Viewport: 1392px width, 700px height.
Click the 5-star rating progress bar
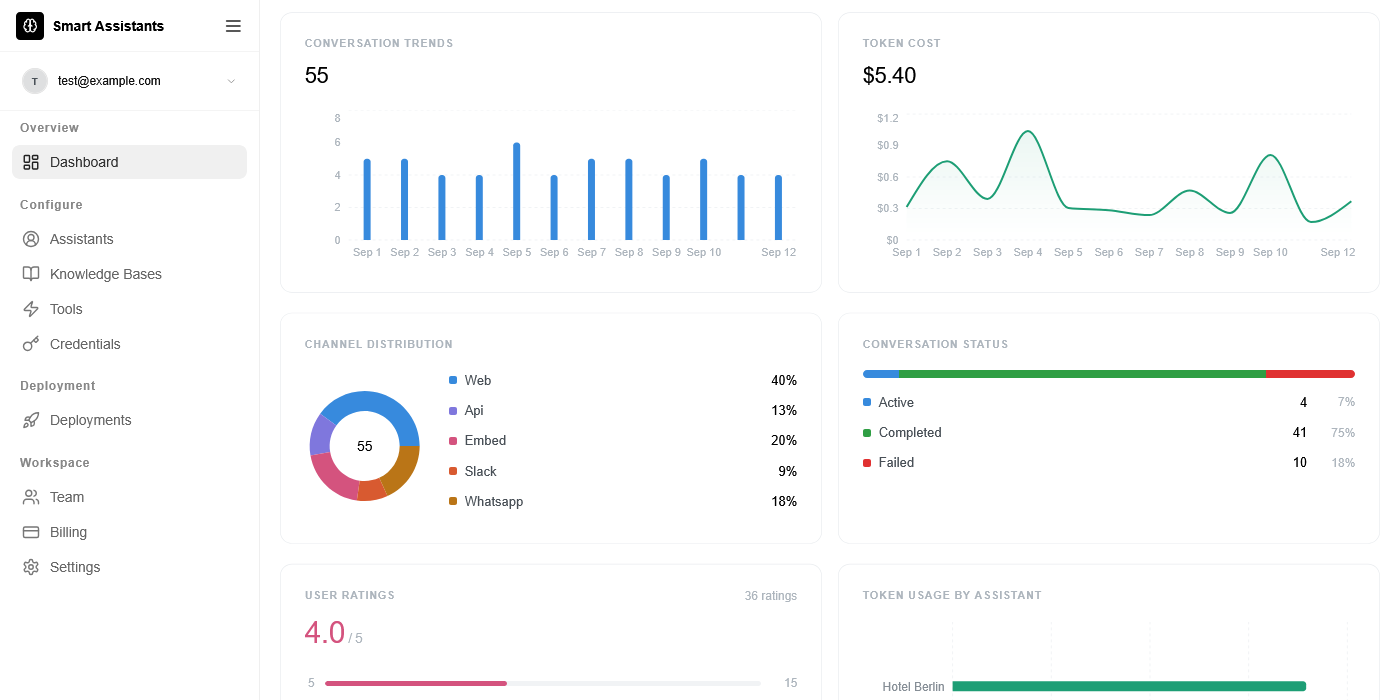(x=543, y=683)
